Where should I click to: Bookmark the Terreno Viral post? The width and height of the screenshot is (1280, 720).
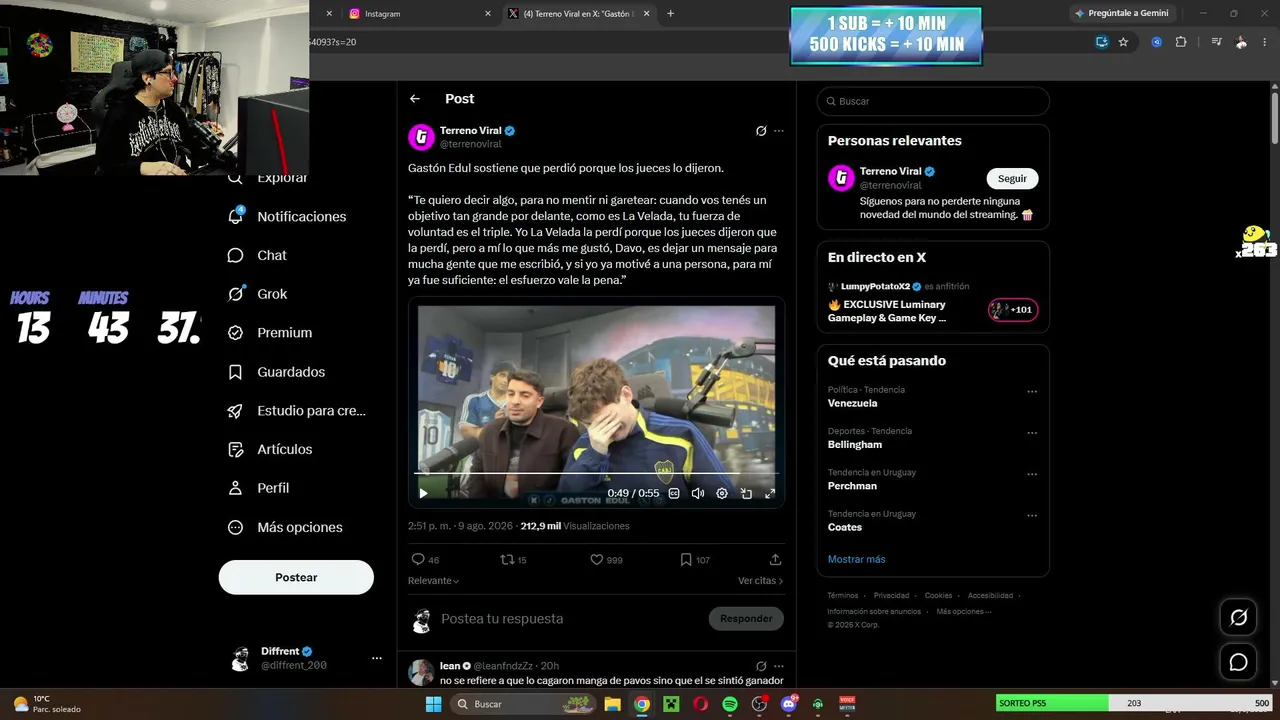(686, 560)
